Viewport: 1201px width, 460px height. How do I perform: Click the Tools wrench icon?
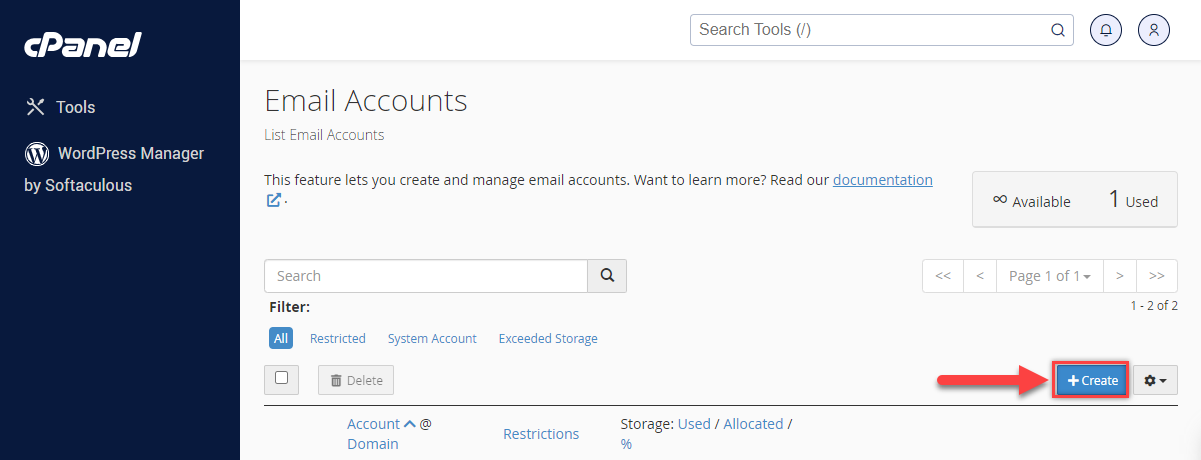click(36, 107)
